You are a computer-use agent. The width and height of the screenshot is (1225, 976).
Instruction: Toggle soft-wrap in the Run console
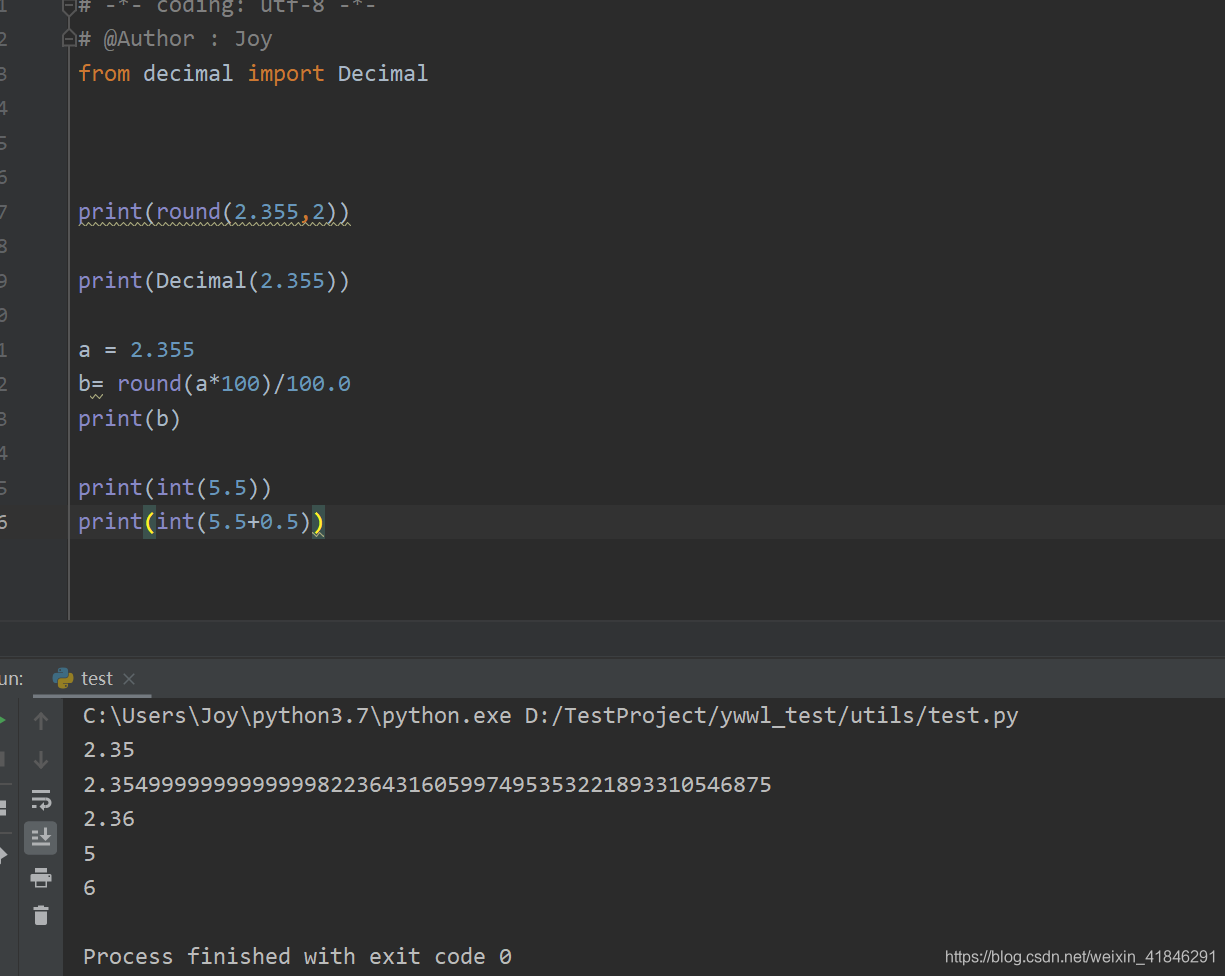coord(41,799)
